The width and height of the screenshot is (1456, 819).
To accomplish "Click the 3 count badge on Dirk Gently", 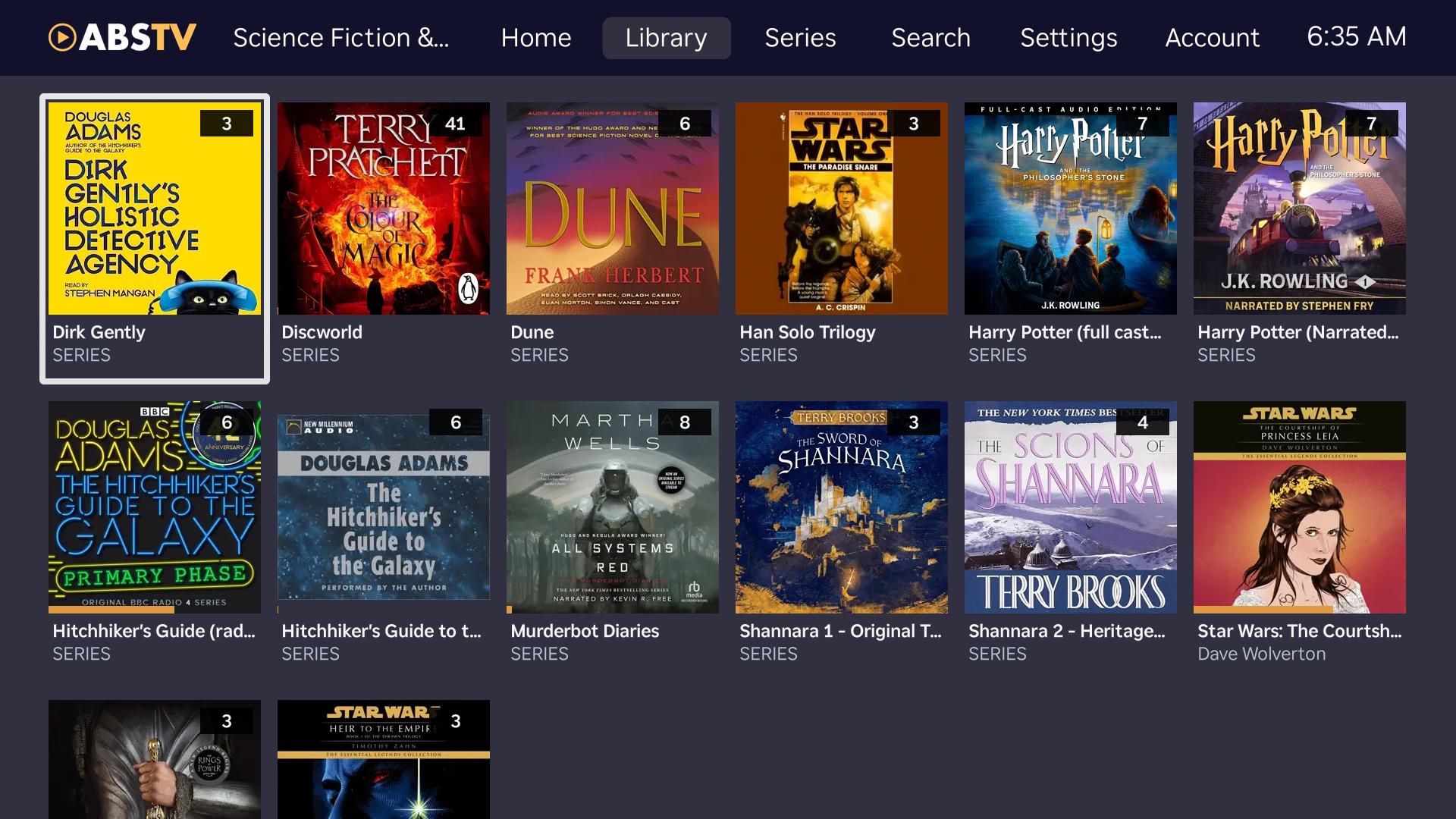I will point(227,124).
